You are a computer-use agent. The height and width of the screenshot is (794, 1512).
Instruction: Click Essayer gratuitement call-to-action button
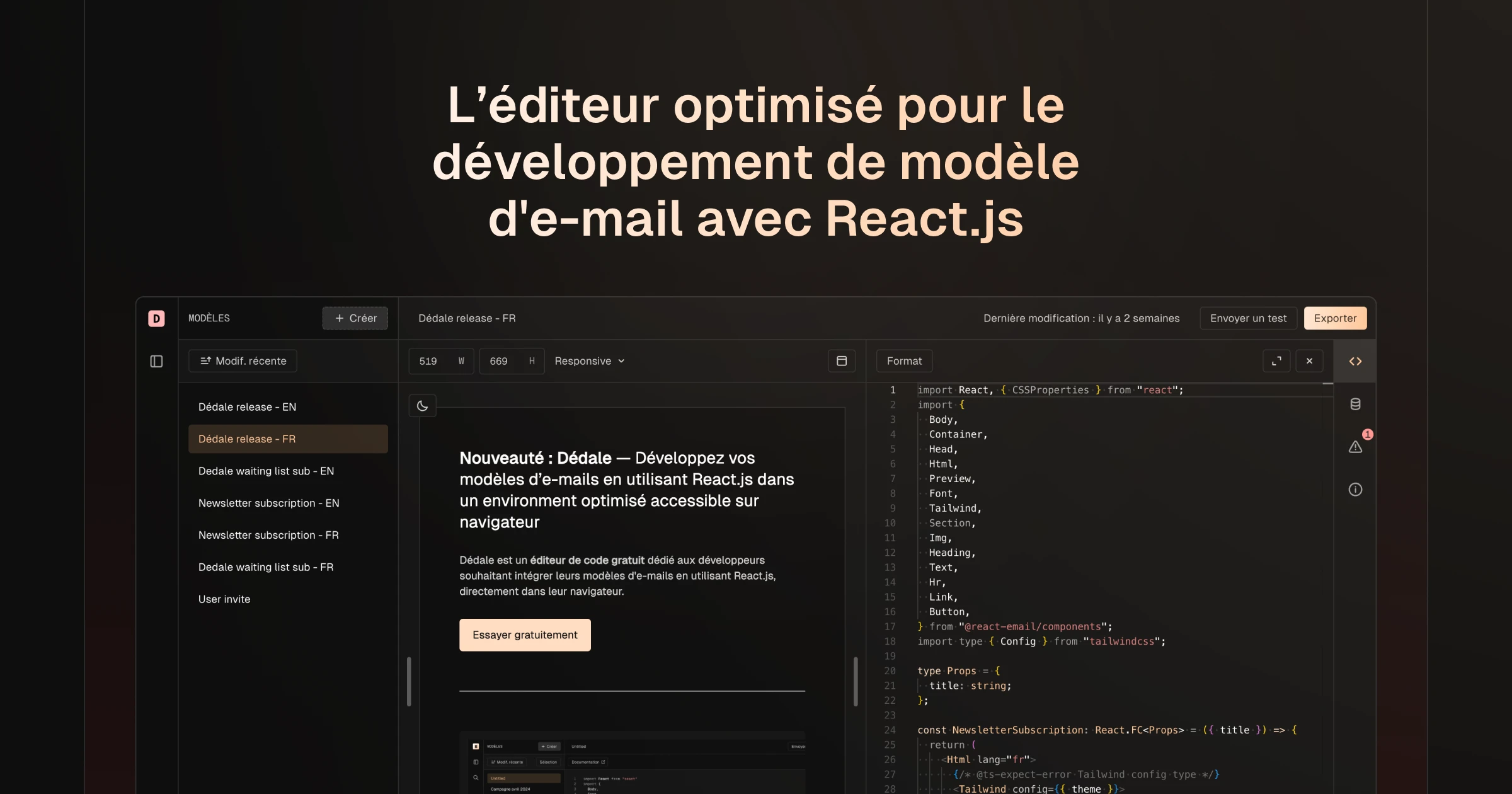525,634
